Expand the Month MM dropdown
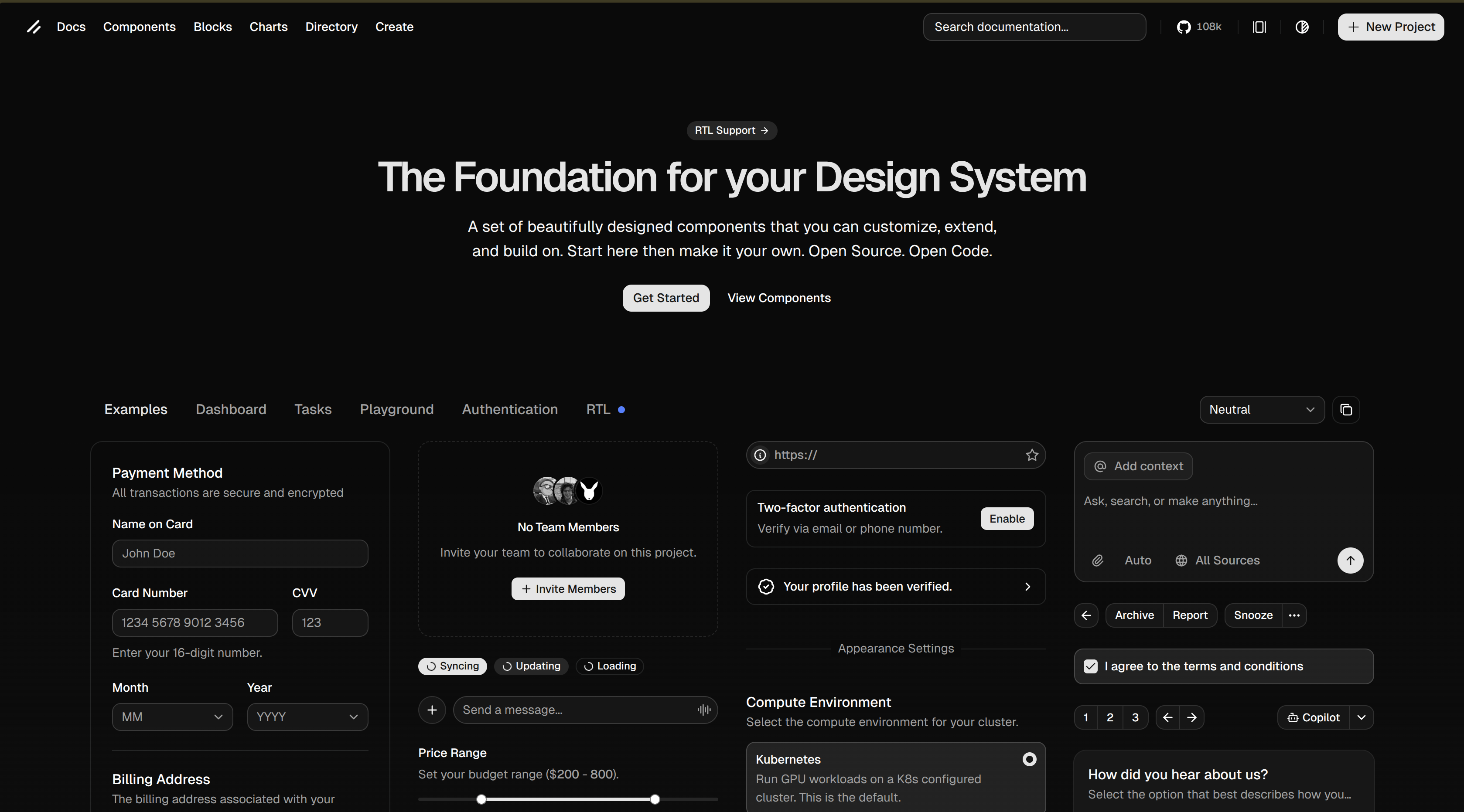 click(172, 717)
